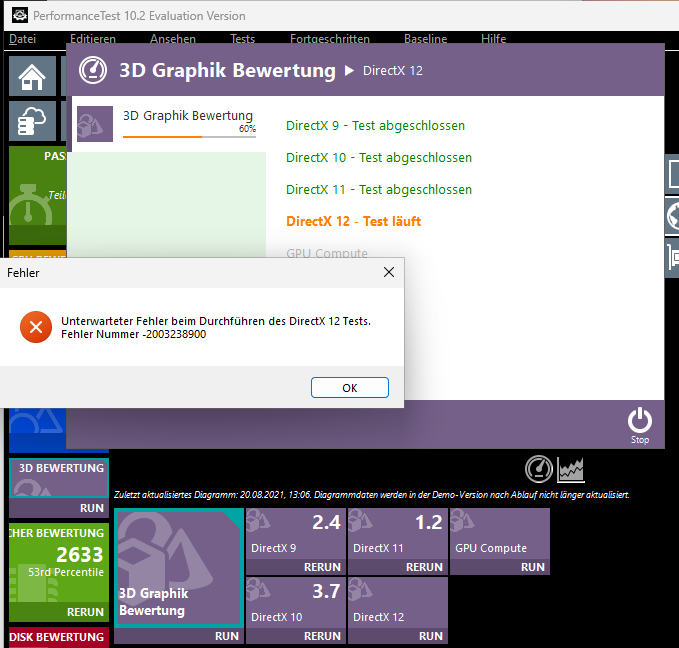Click DirectX 9 - Test abgeschlossen text
This screenshot has width=679, height=648.
375,126
